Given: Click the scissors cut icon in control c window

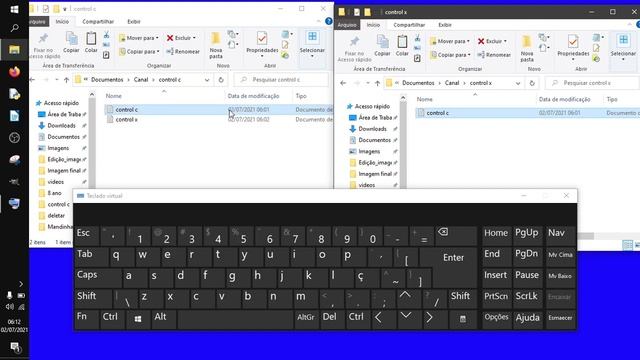Looking at the screenshot, I should point(106,35).
